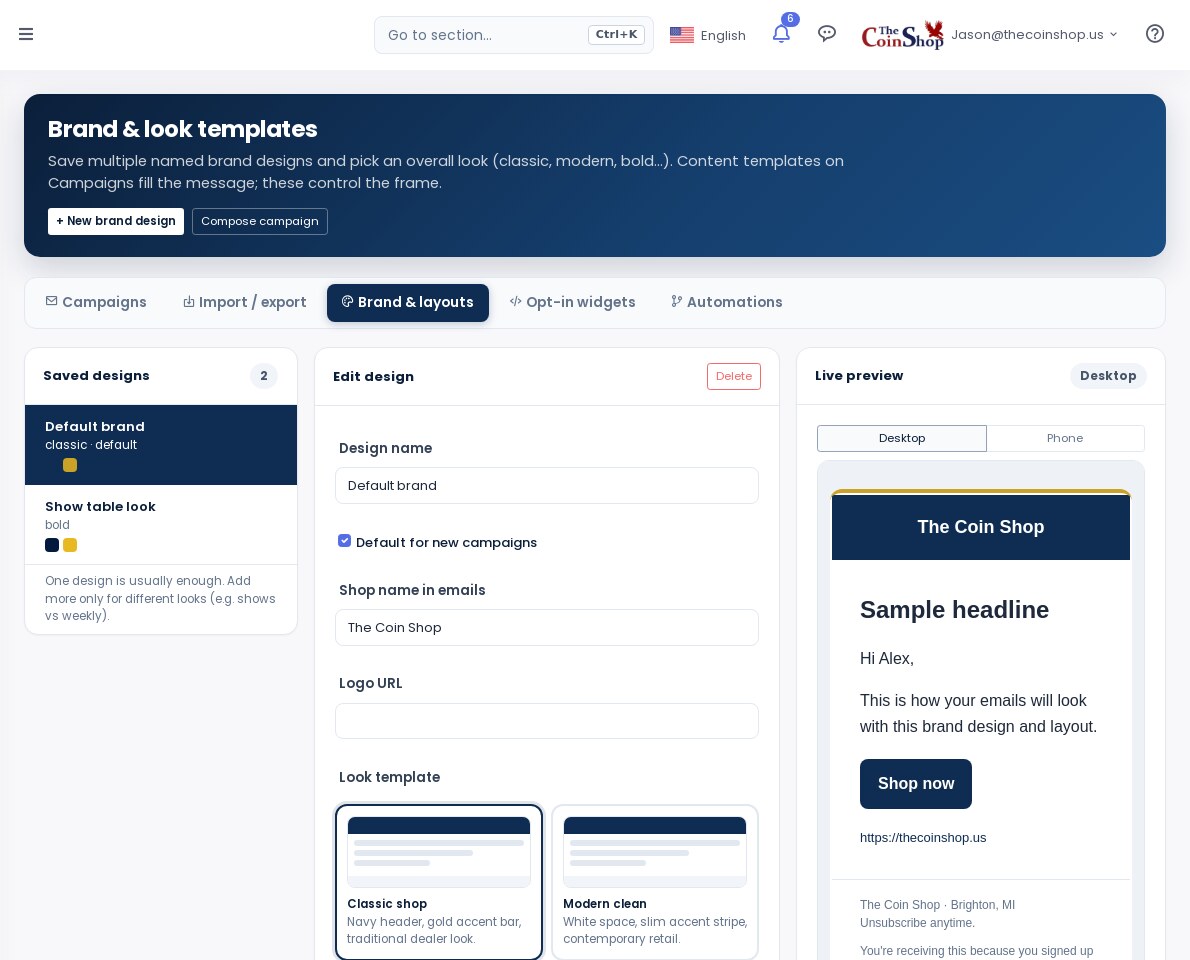
Task: Click the Shop now preview button
Action: click(915, 784)
